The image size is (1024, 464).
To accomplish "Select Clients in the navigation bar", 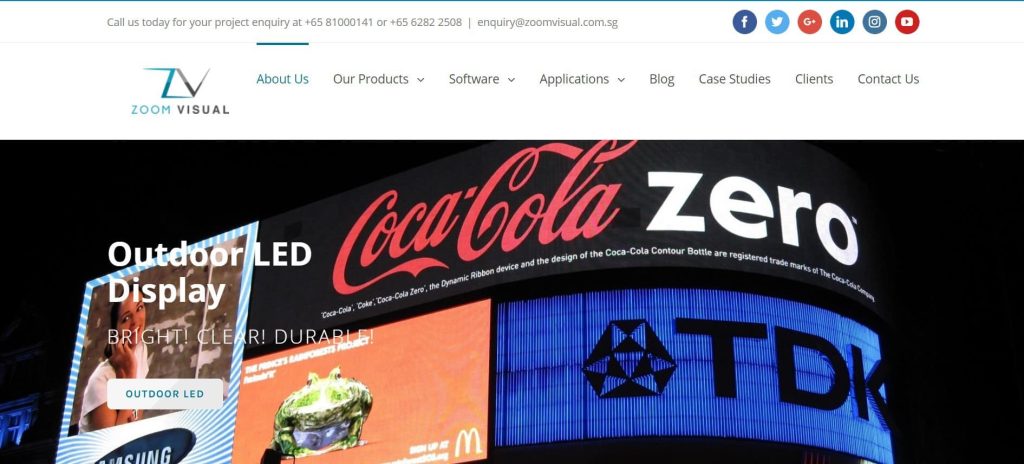I will point(814,79).
